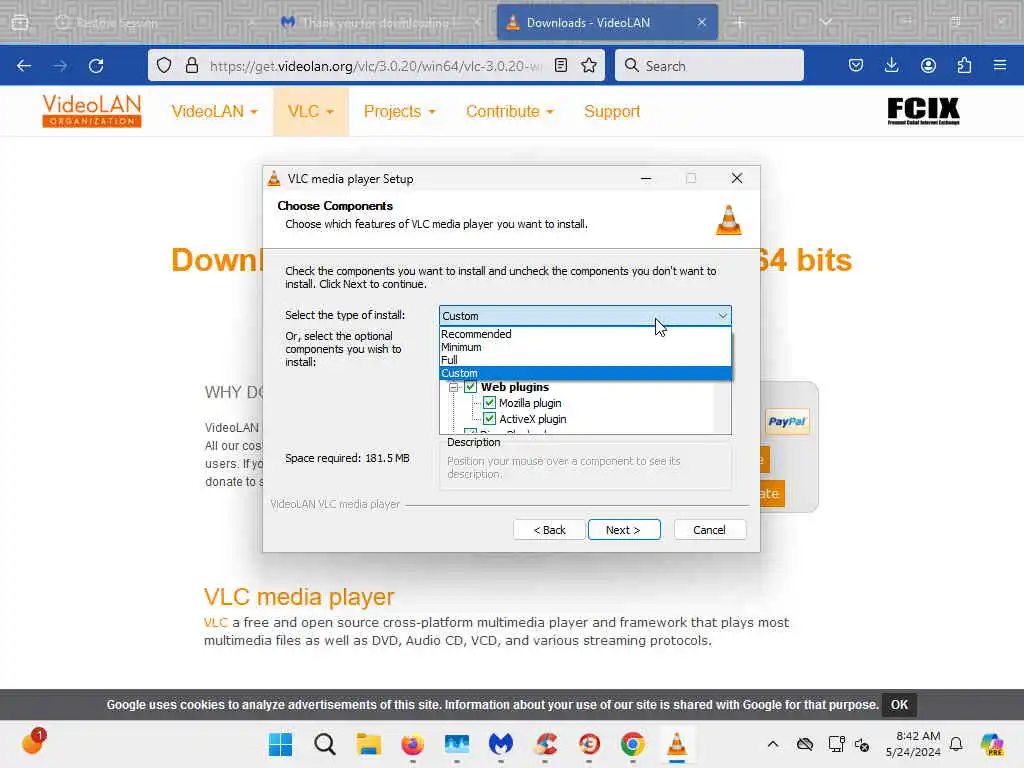1024x768 pixels.
Task: Open the VLC nav dropdown
Action: (x=311, y=111)
